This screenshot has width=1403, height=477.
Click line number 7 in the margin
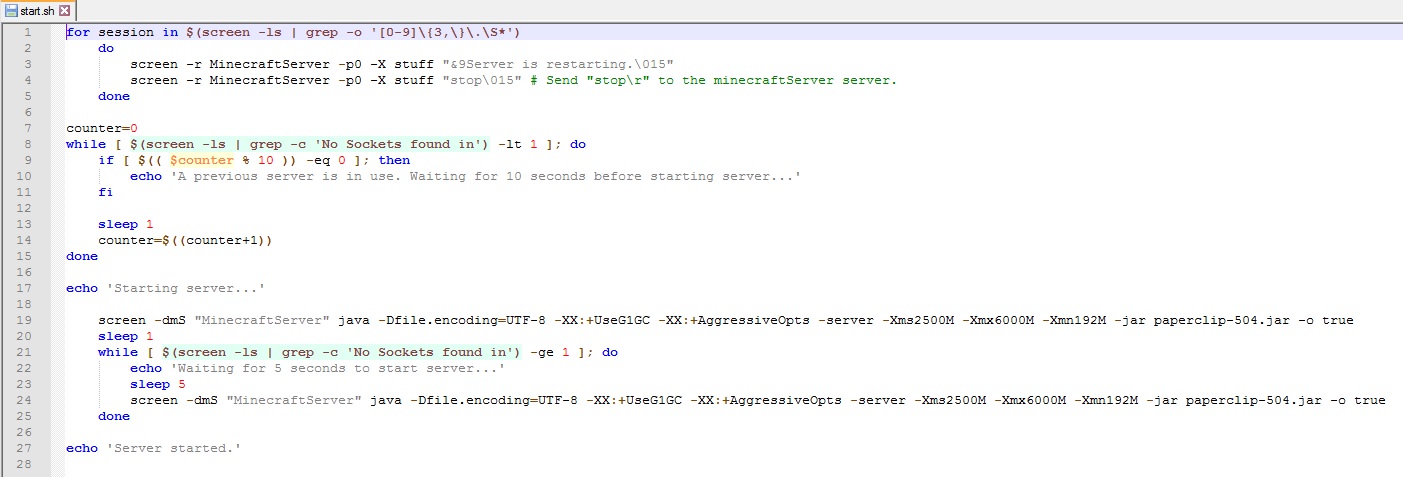pyautogui.click(x=28, y=128)
